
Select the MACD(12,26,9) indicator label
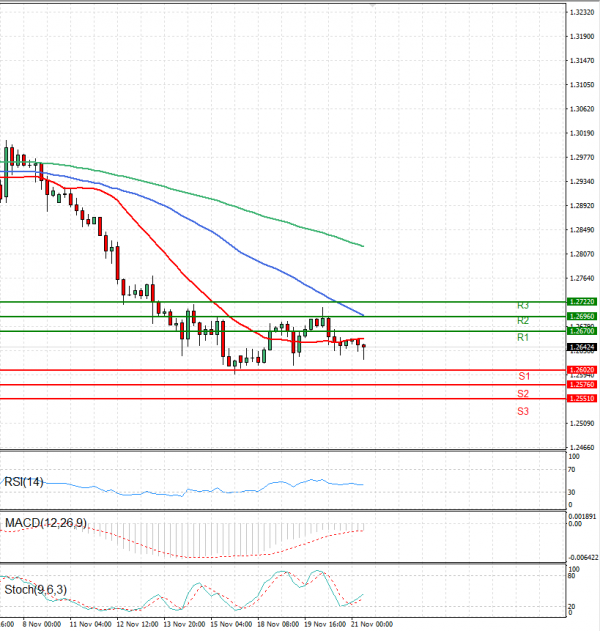click(x=46, y=523)
